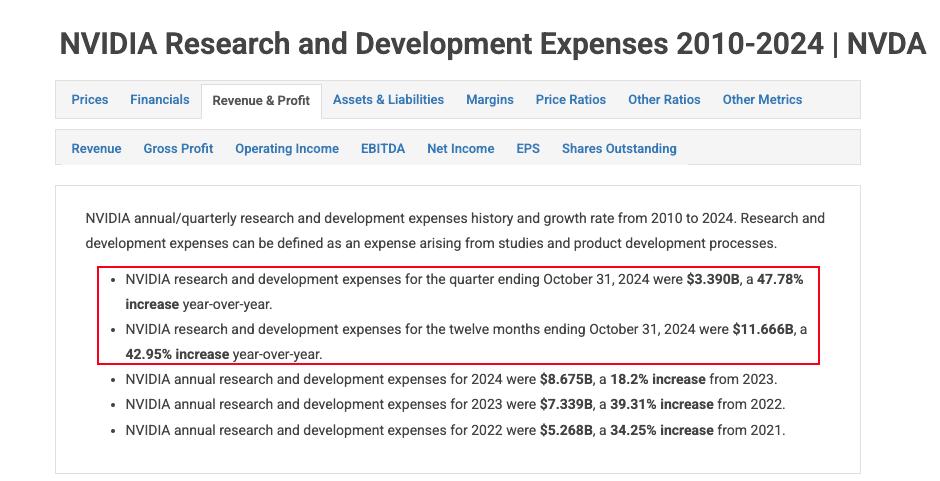
Task: Open the Price Ratios tab
Action: 571,100
